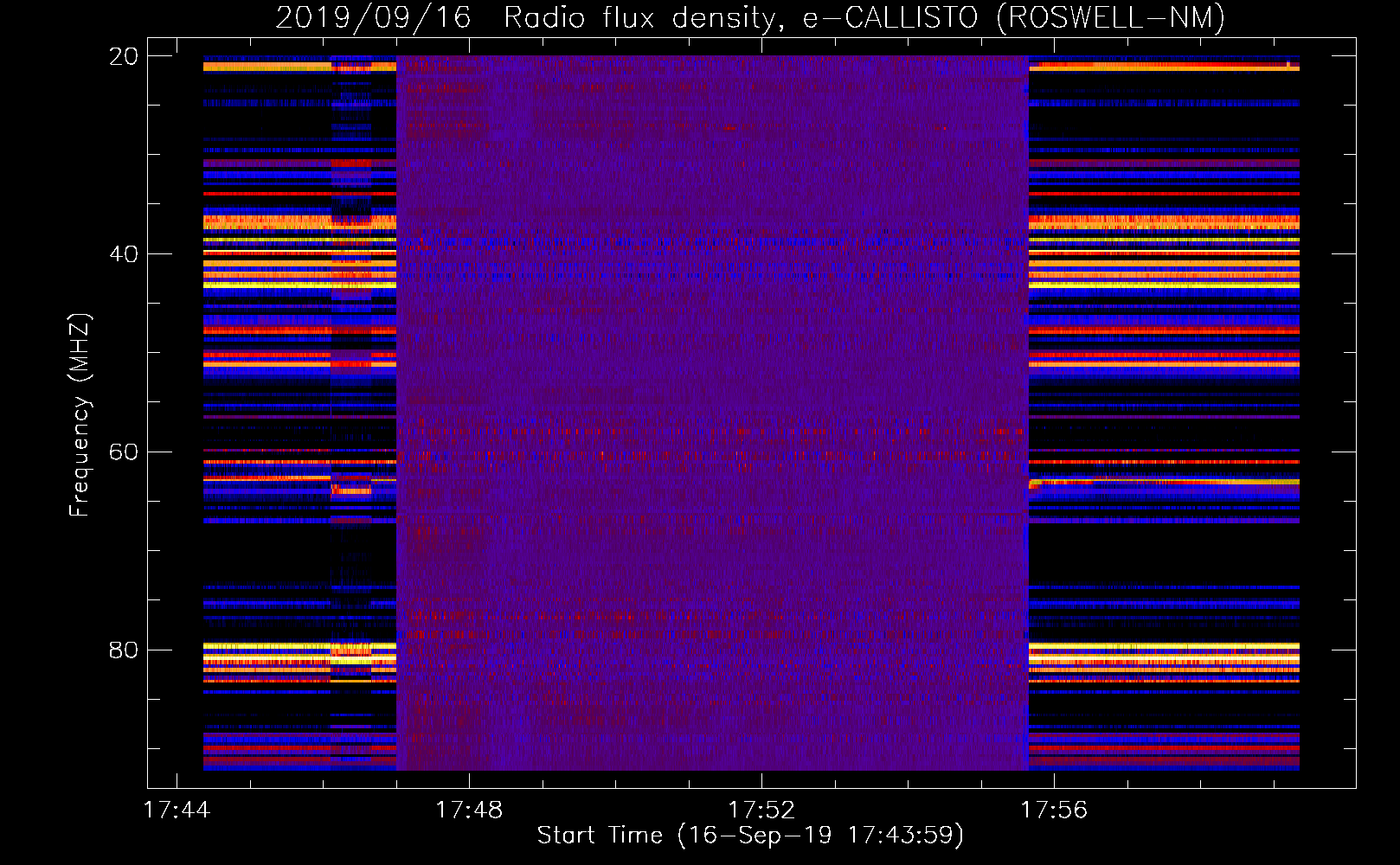Click the 40 MHz frequency tick label
The width and height of the screenshot is (1400, 865).
(x=124, y=254)
